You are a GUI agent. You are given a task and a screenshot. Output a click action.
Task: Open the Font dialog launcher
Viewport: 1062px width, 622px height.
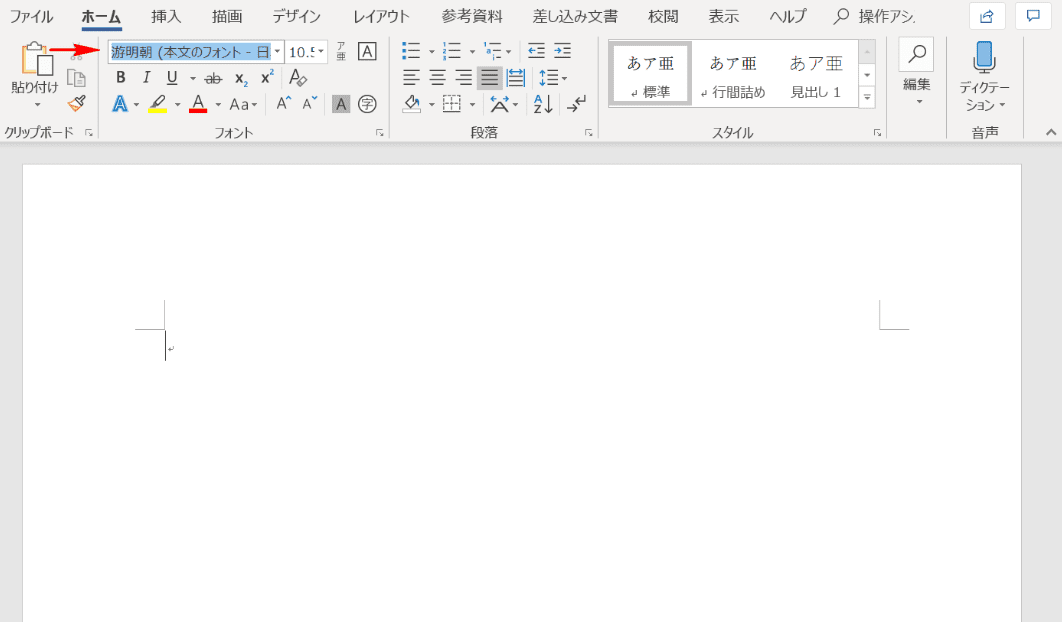380,133
